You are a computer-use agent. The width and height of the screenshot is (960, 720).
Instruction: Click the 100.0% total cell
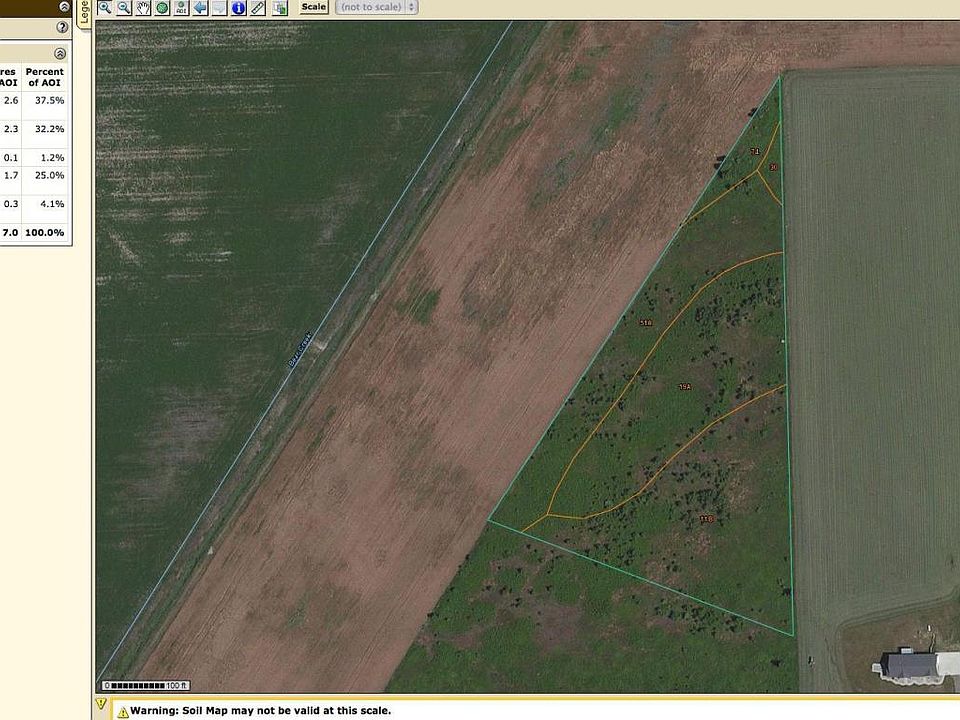click(45, 233)
